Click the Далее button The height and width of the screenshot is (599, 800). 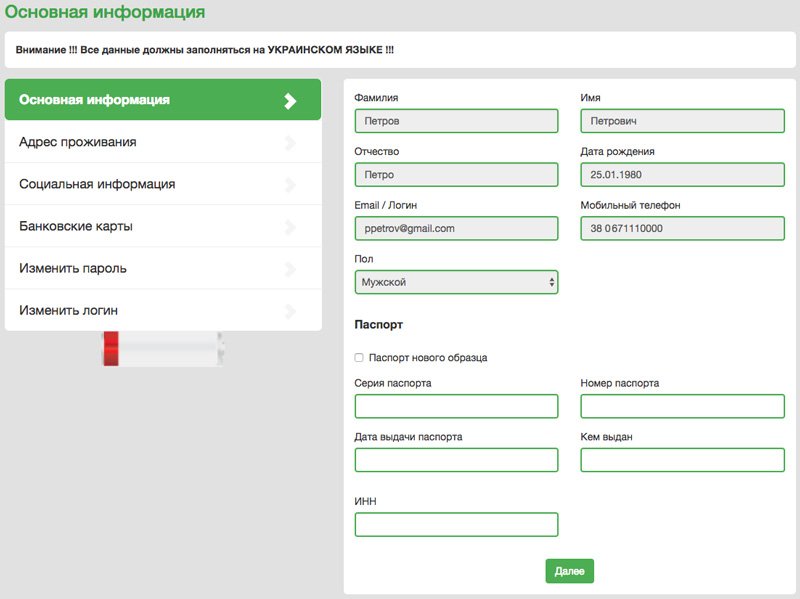coord(569,571)
